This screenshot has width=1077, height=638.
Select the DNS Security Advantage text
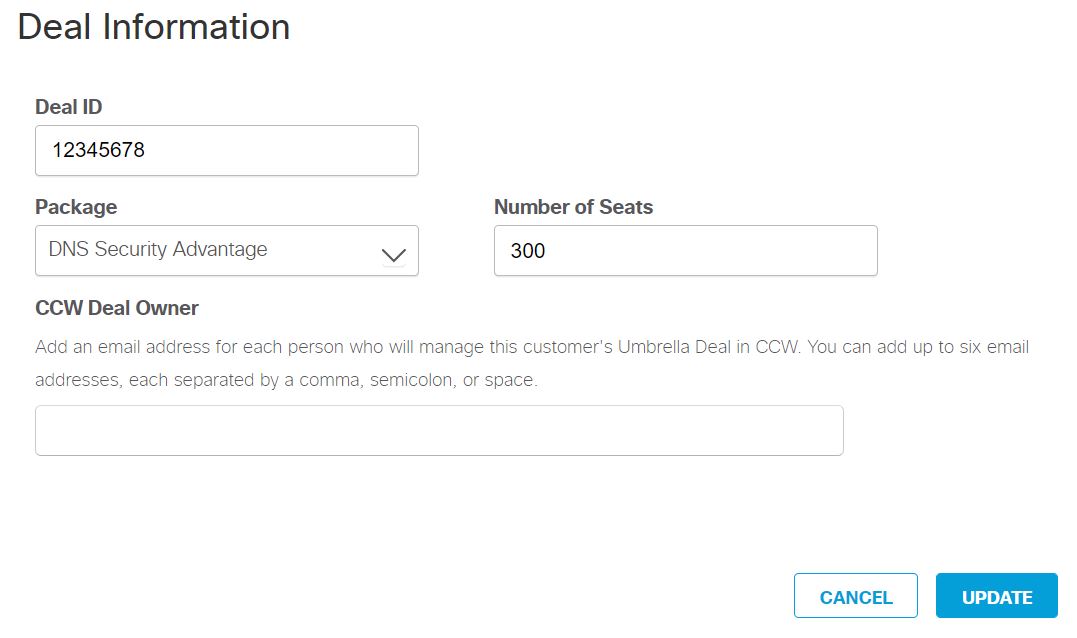(x=158, y=249)
